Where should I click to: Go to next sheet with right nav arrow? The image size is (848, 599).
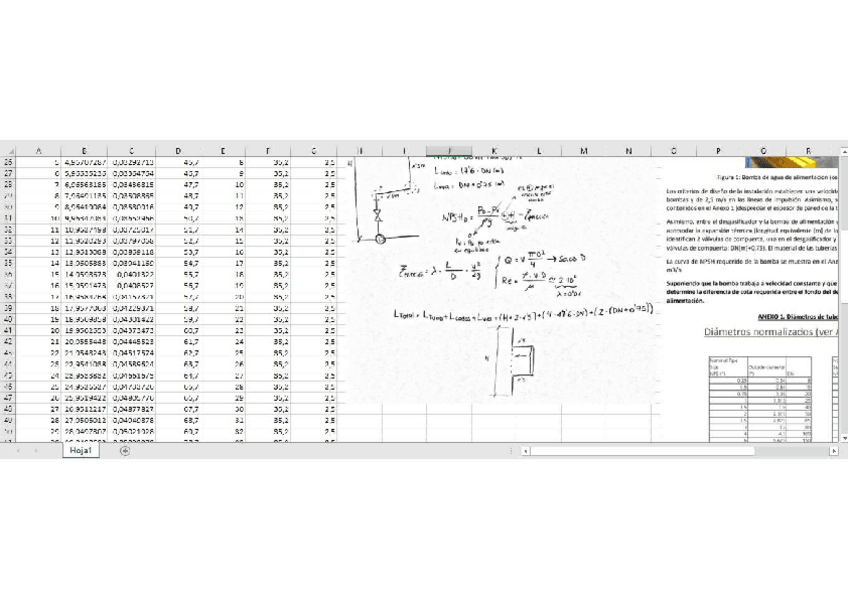pos(36,451)
